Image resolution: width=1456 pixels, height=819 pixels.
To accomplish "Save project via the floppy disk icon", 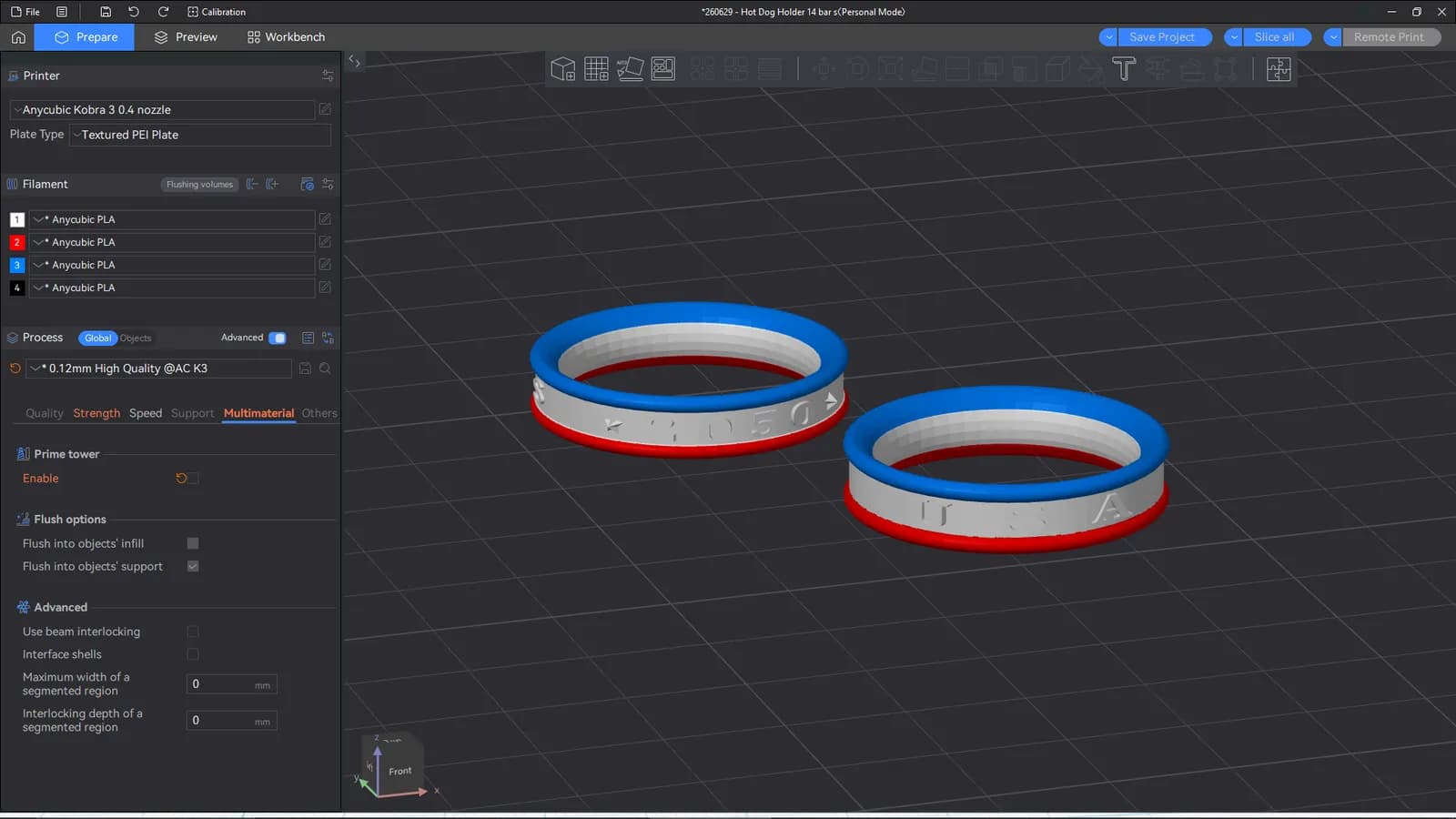I will click(106, 12).
